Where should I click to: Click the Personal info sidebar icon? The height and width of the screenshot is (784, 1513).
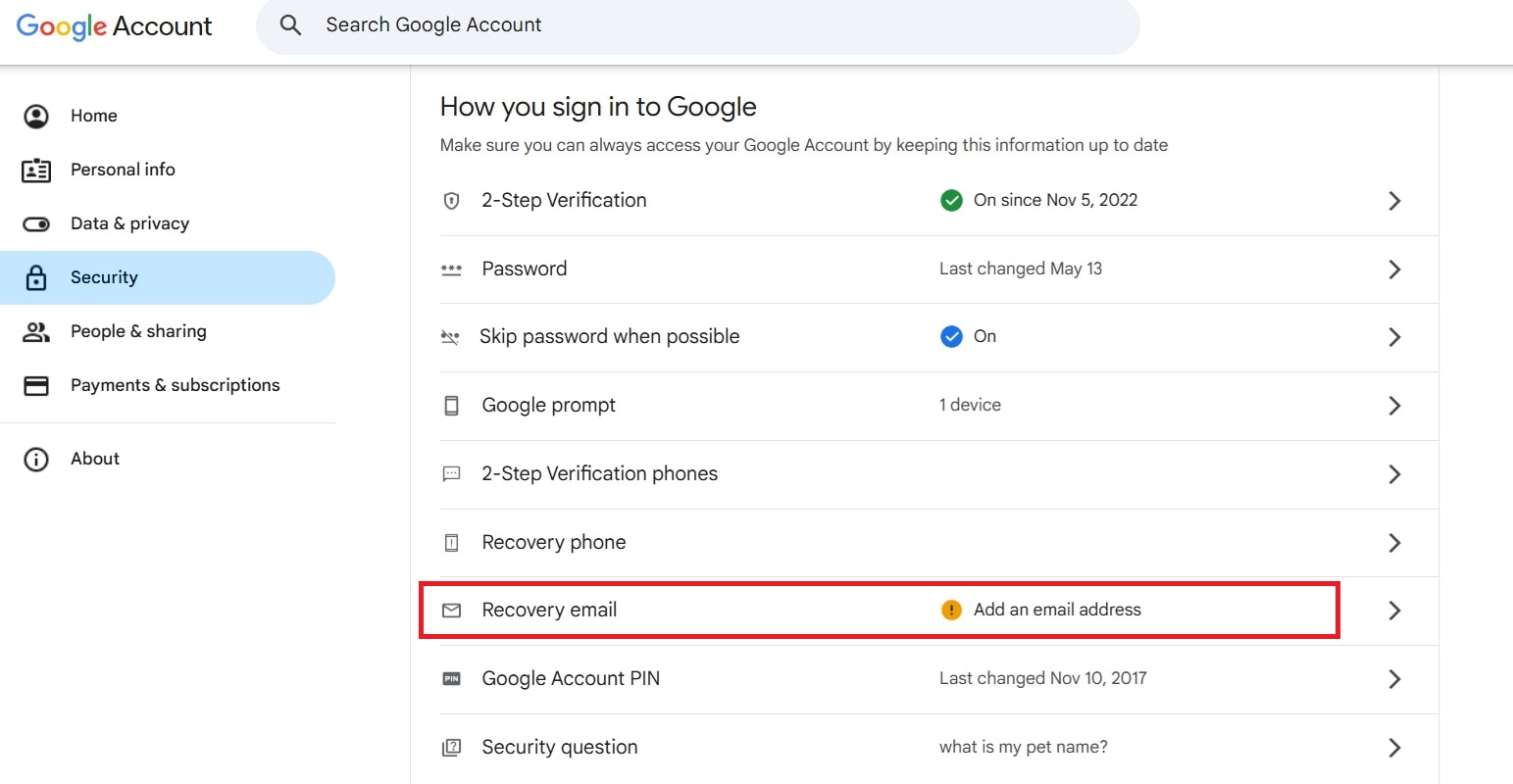[36, 169]
